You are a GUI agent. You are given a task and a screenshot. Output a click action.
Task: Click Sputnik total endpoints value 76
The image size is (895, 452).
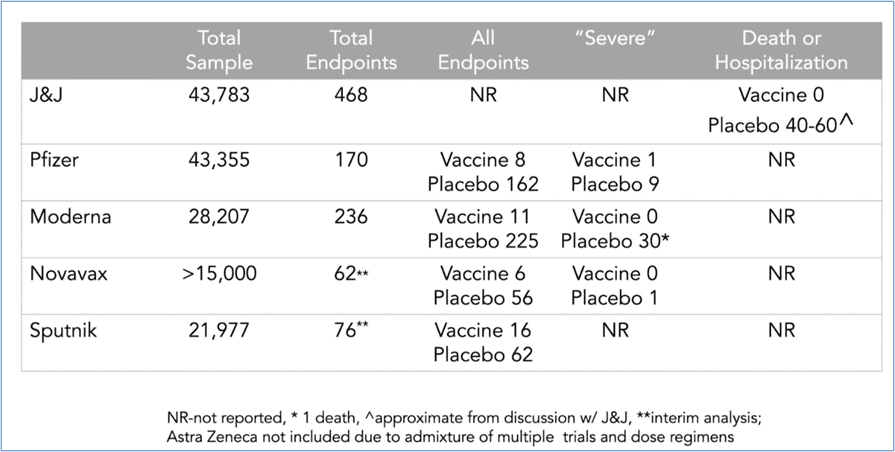(351, 331)
